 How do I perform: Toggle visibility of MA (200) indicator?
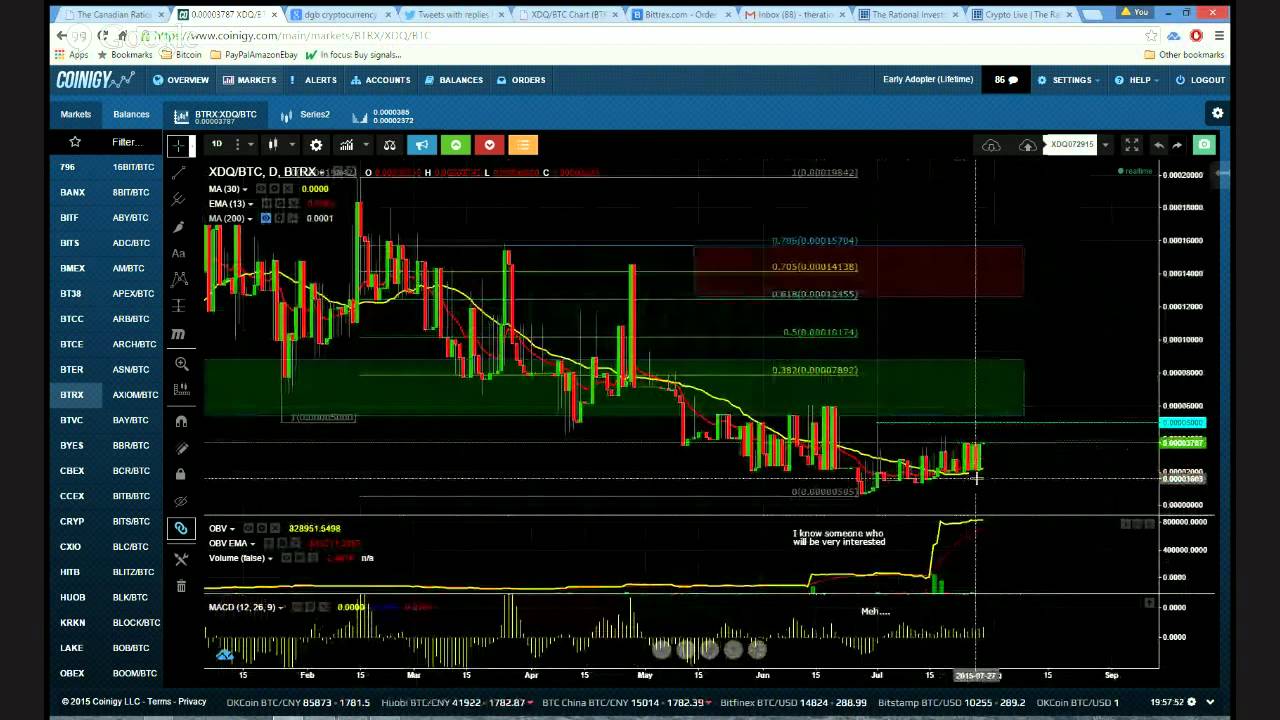[x=266, y=218]
